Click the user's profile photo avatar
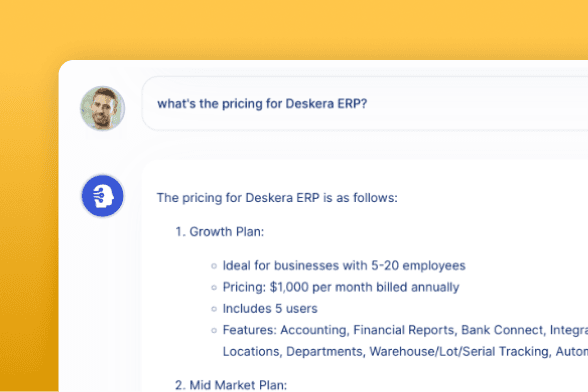588x392 pixels. [x=102, y=108]
